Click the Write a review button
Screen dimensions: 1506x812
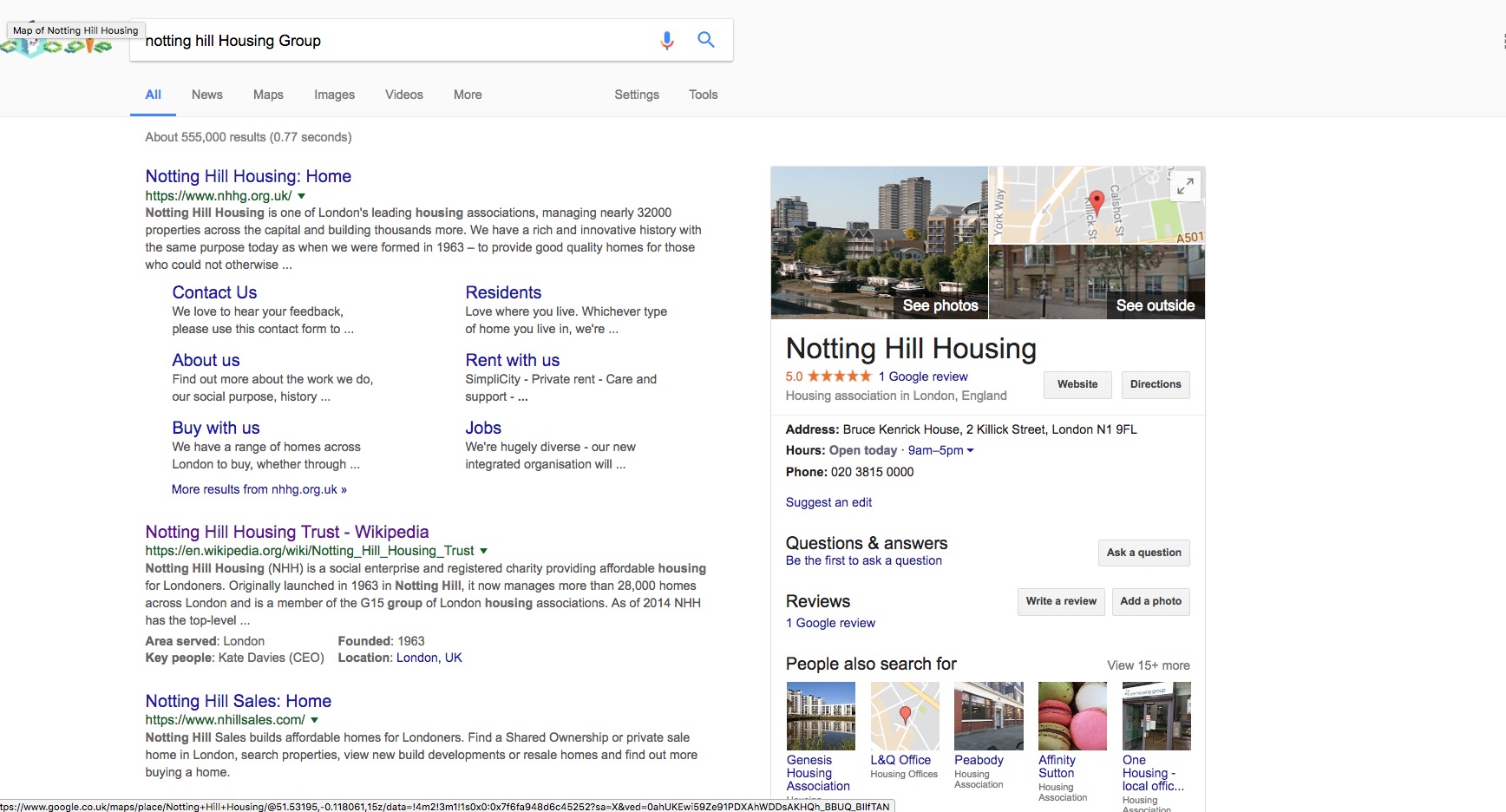pyautogui.click(x=1060, y=601)
